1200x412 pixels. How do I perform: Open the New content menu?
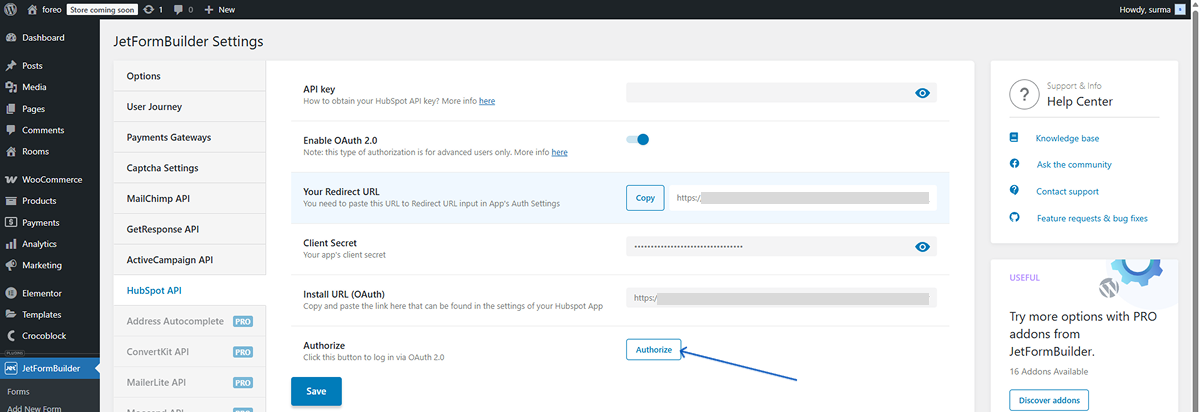(220, 9)
